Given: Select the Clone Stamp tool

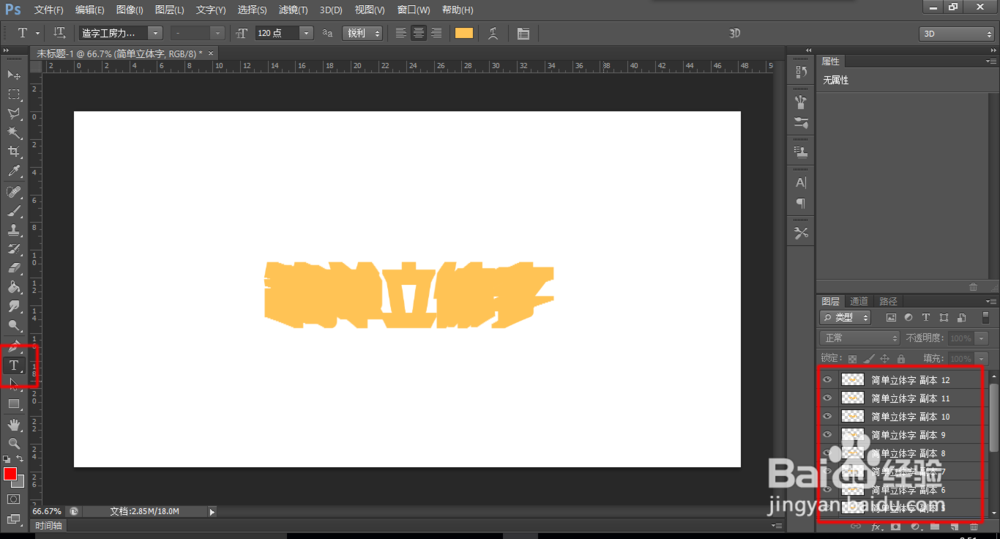Looking at the screenshot, I should point(13,230).
